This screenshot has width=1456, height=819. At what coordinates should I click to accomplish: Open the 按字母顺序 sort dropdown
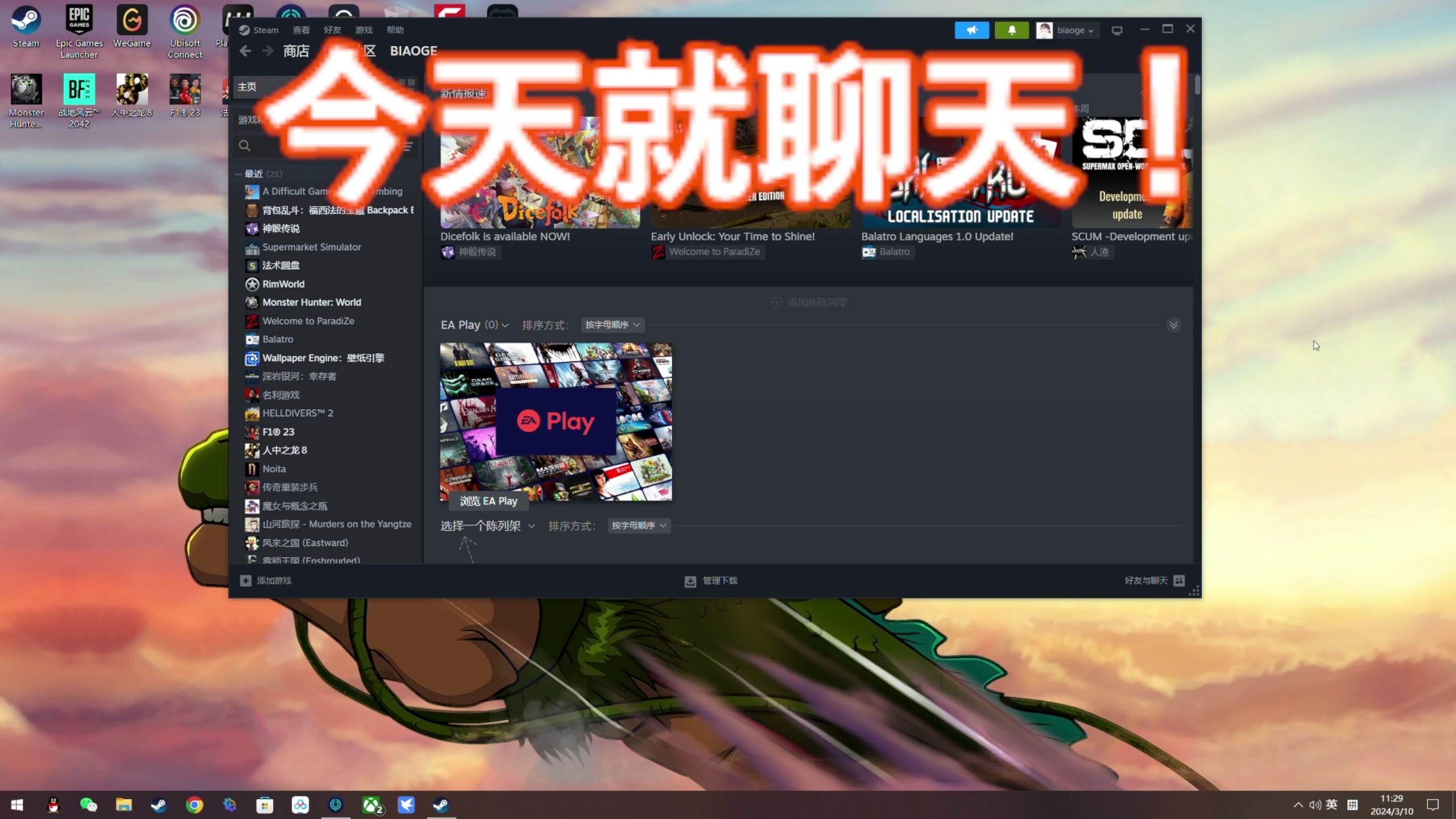(612, 324)
